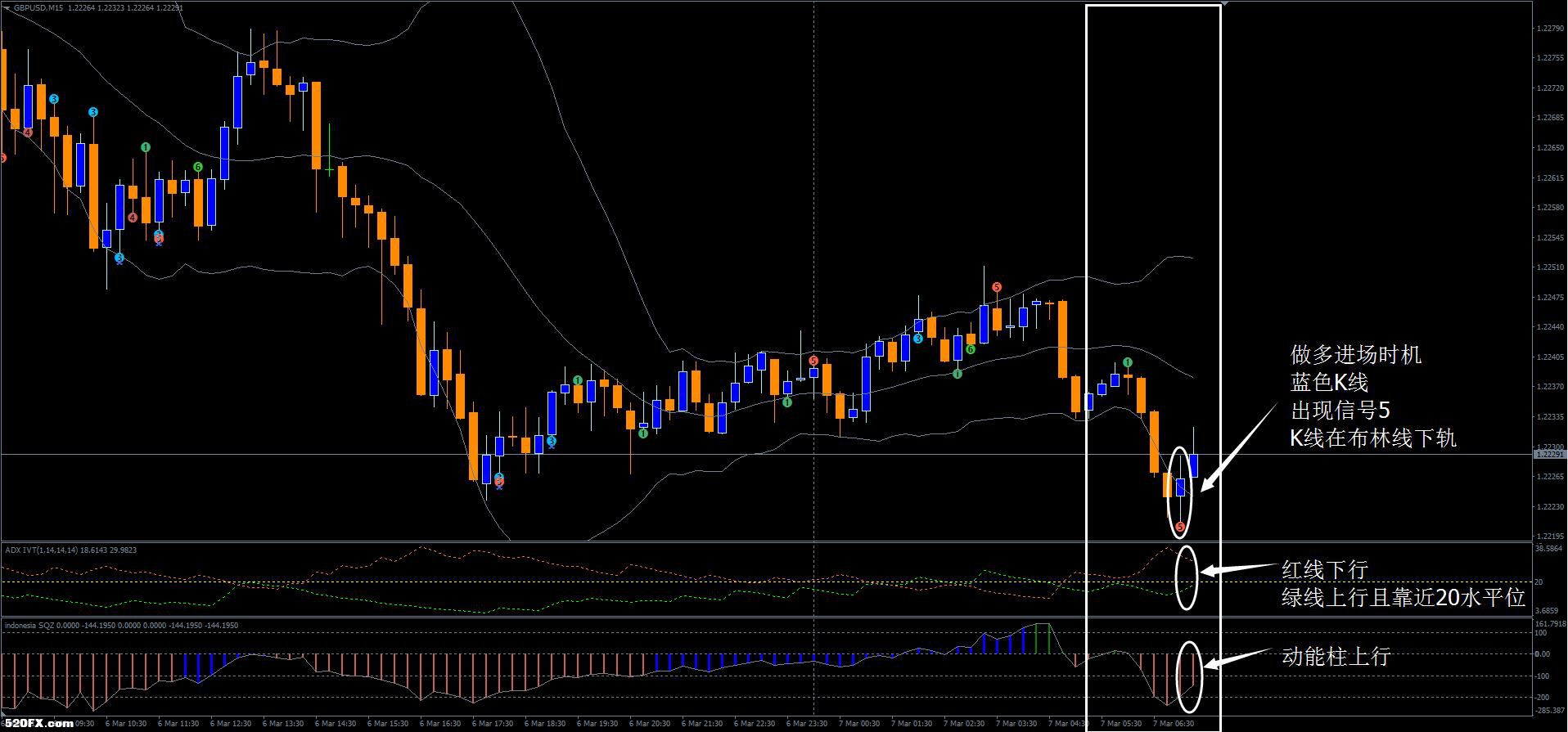This screenshot has width=1568, height=732.
Task: Click the 7 Mar 06:30 time label
Action: click(1174, 724)
